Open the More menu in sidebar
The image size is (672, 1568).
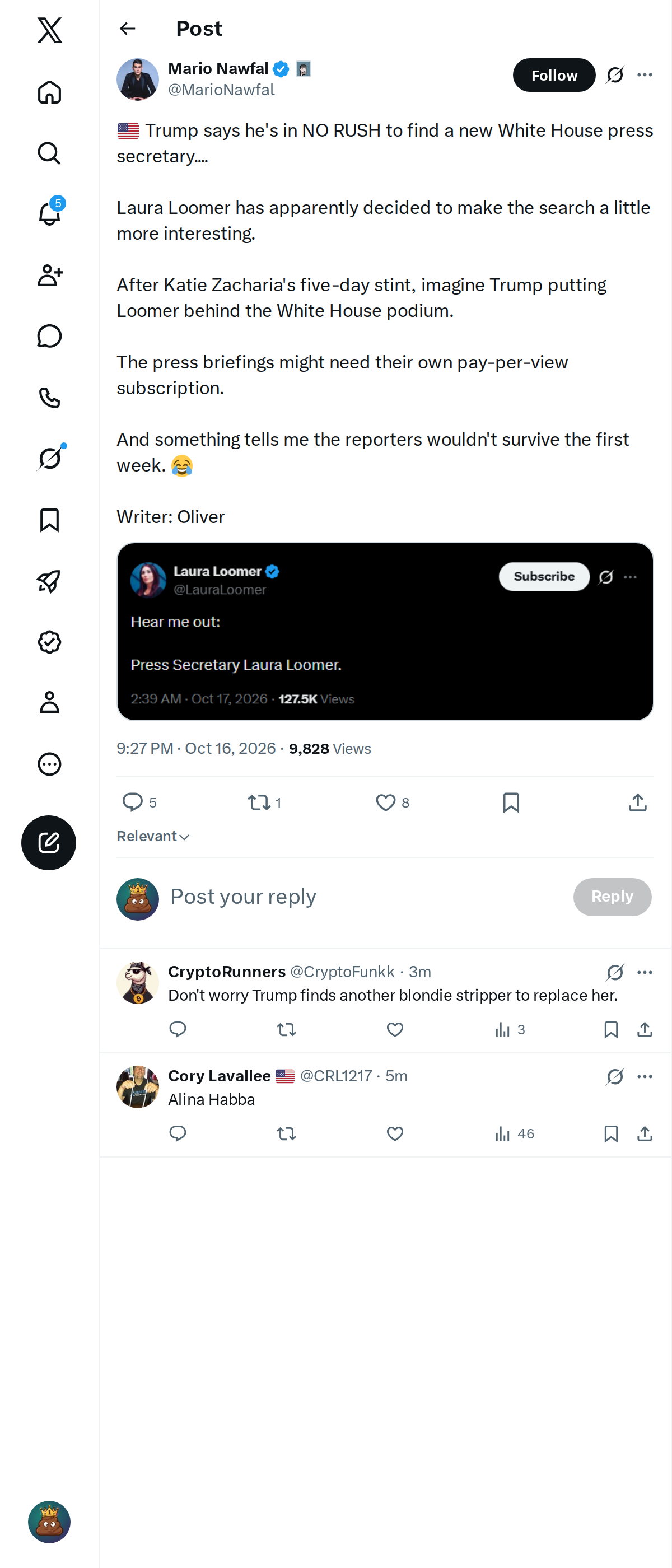point(49,764)
